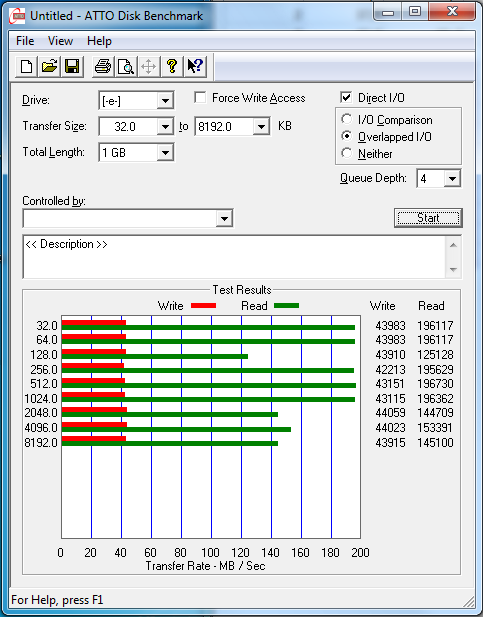
Task: Click the Test Results group heading
Action: [x=242, y=290]
